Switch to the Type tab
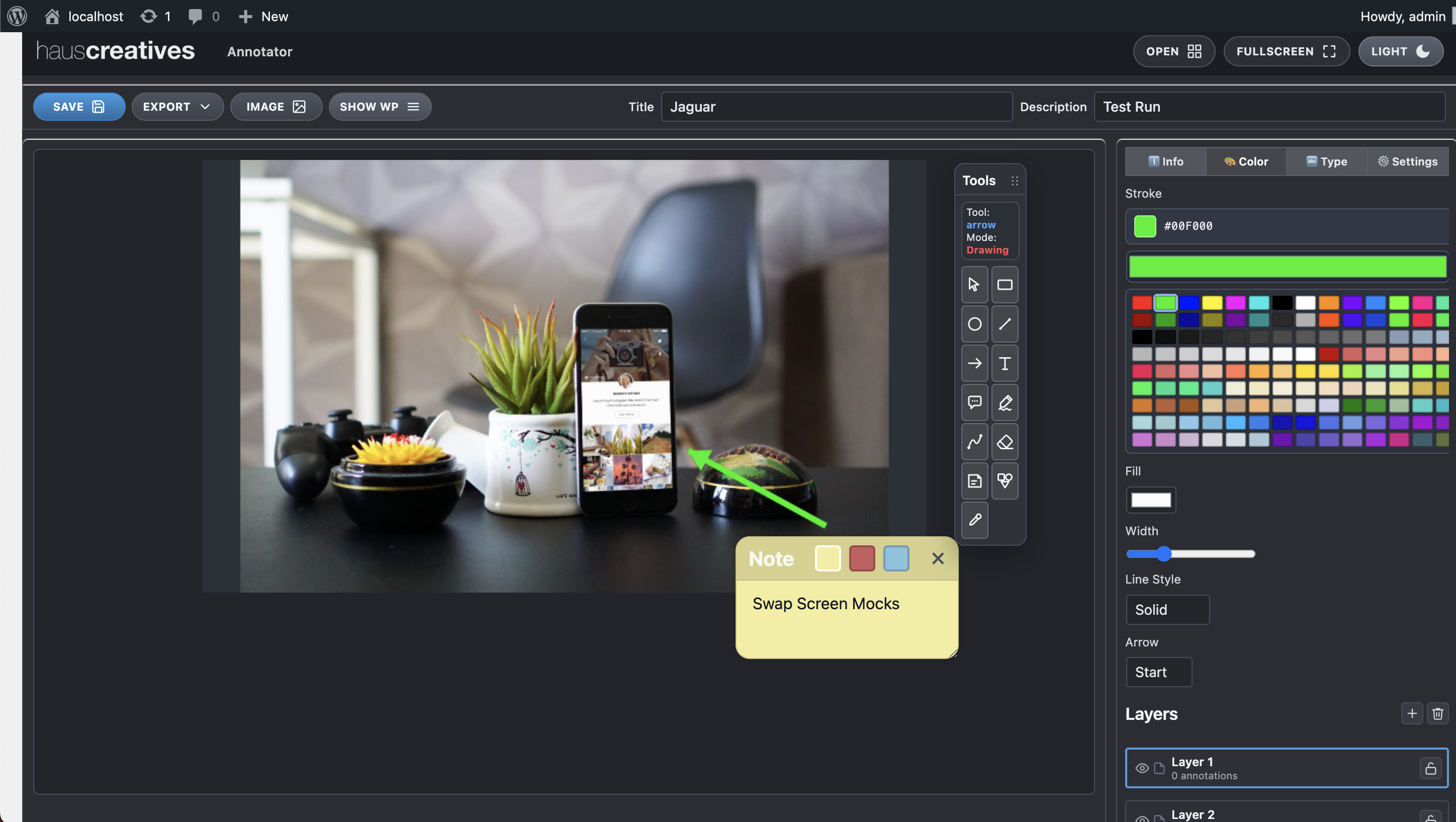1456x822 pixels. click(x=1326, y=161)
